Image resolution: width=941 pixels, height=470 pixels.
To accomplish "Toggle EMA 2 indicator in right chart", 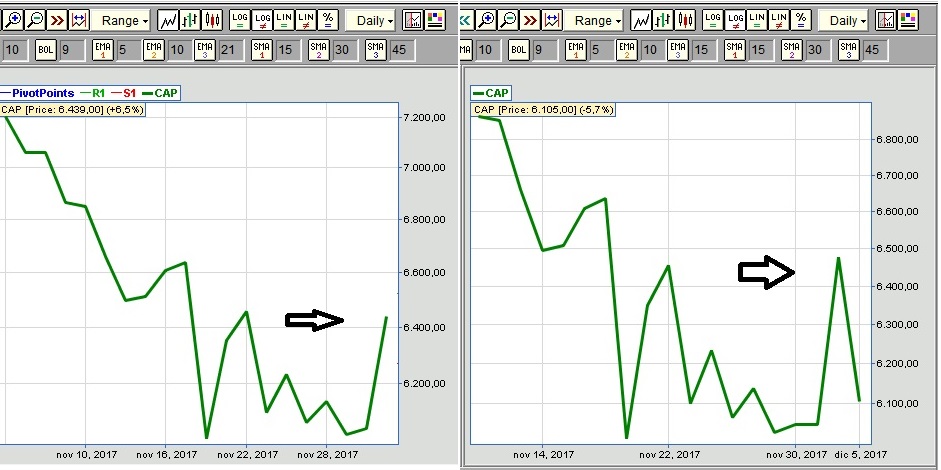I will click(x=627, y=50).
